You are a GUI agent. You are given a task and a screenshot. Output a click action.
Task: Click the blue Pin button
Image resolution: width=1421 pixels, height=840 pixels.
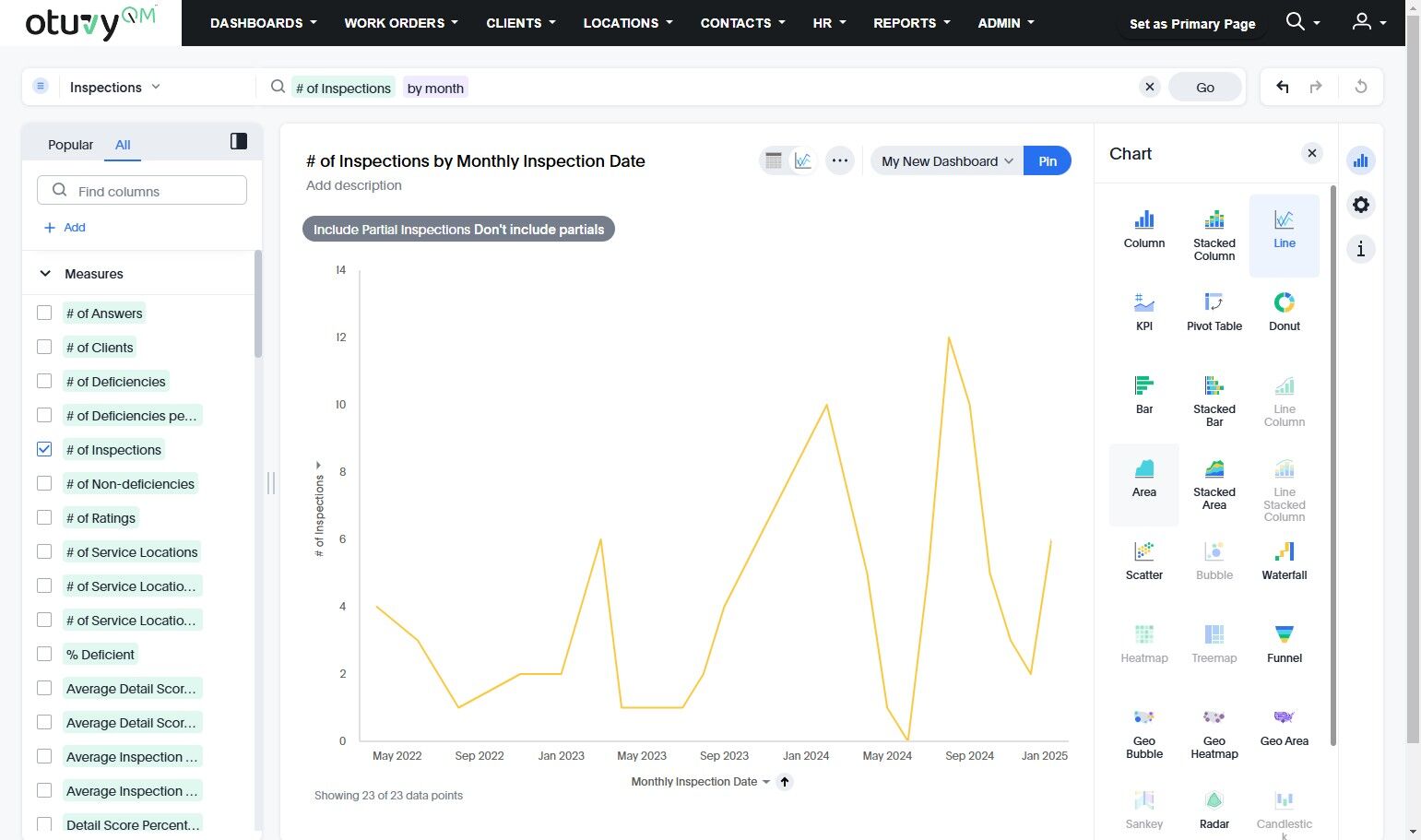pyautogui.click(x=1047, y=160)
